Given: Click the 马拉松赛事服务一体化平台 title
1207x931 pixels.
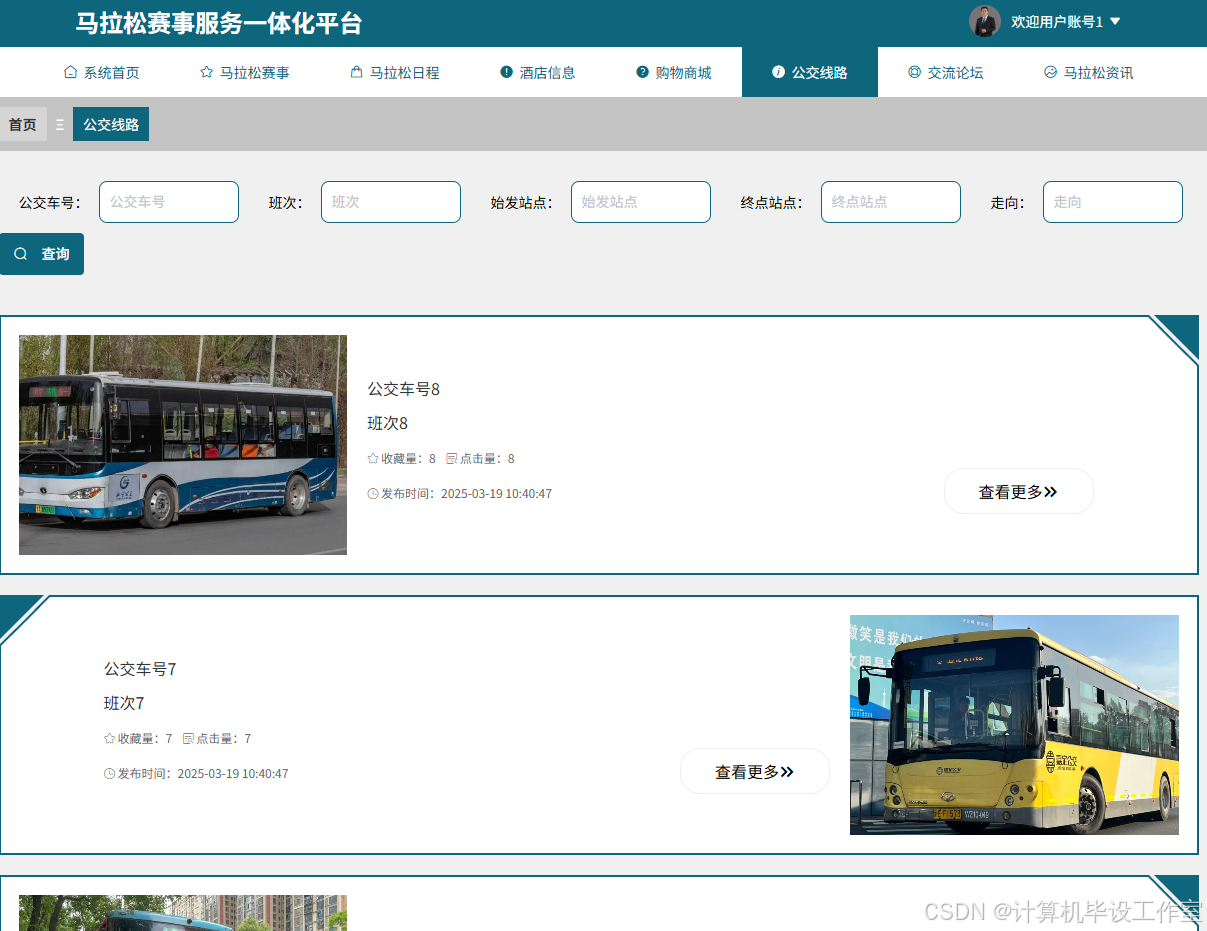Looking at the screenshot, I should pos(219,23).
